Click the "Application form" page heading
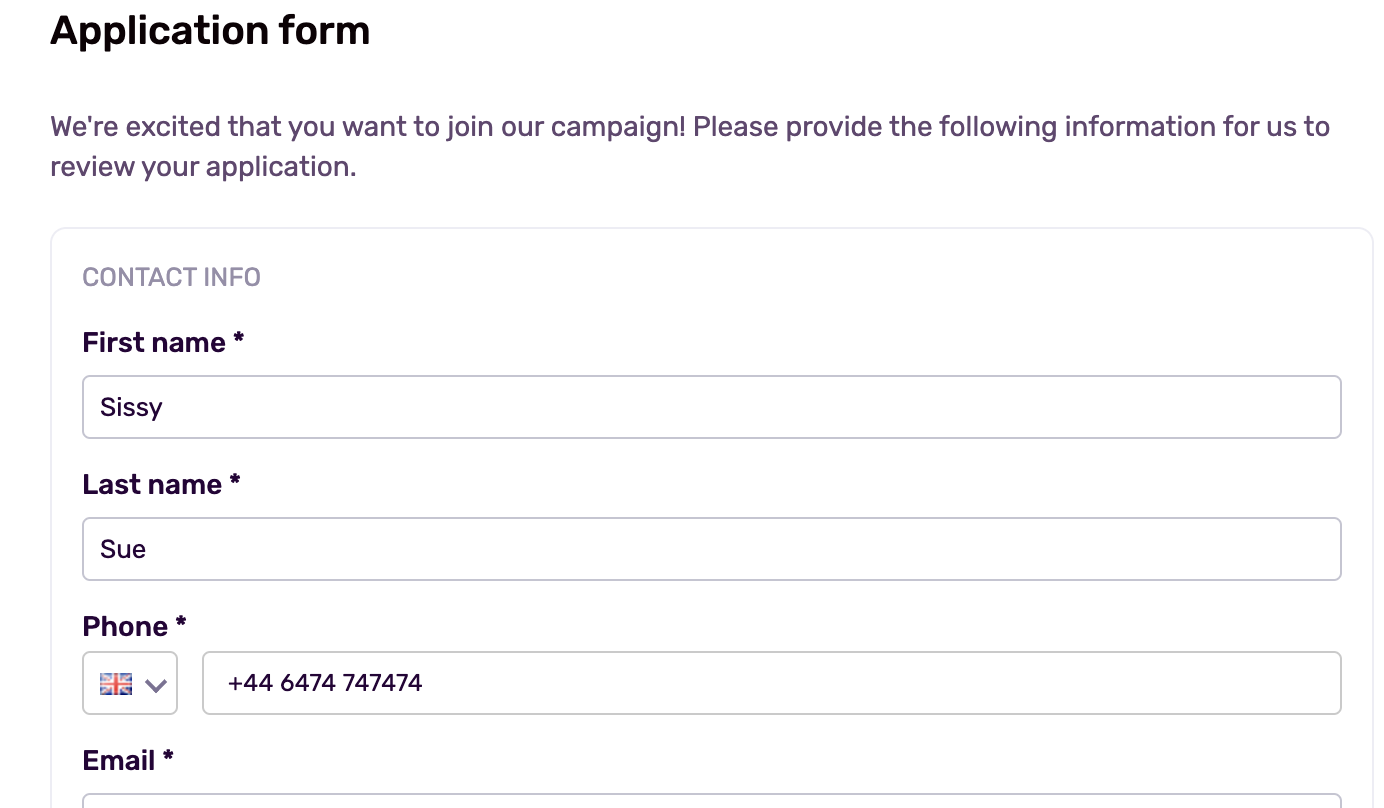Screen dimensions: 1384x808 (x=210, y=30)
